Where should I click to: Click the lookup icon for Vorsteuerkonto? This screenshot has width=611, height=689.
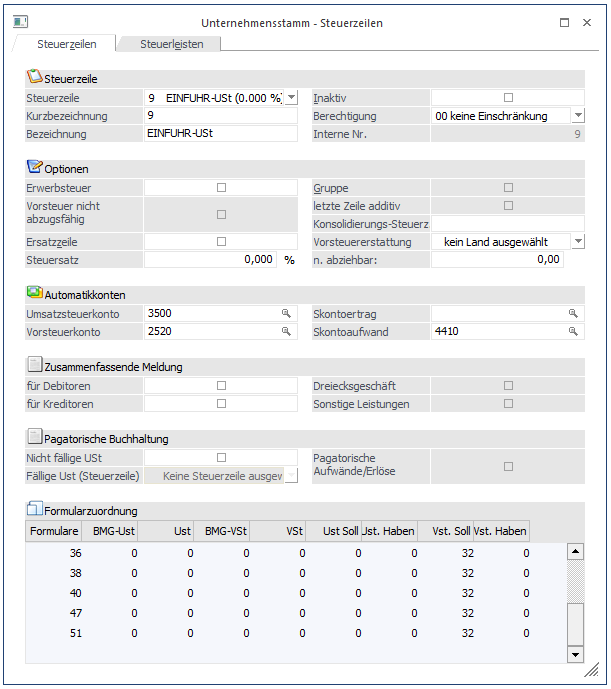click(287, 331)
